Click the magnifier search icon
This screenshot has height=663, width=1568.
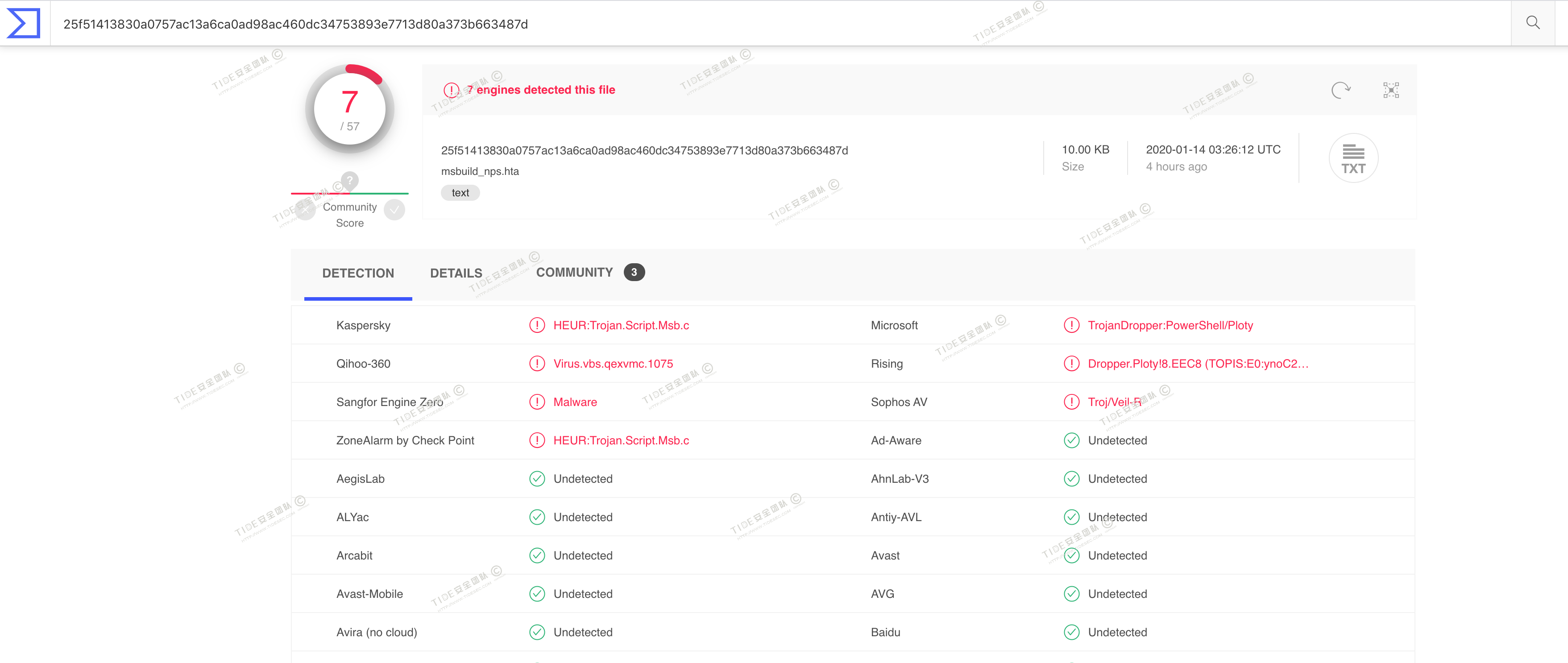coord(1532,23)
